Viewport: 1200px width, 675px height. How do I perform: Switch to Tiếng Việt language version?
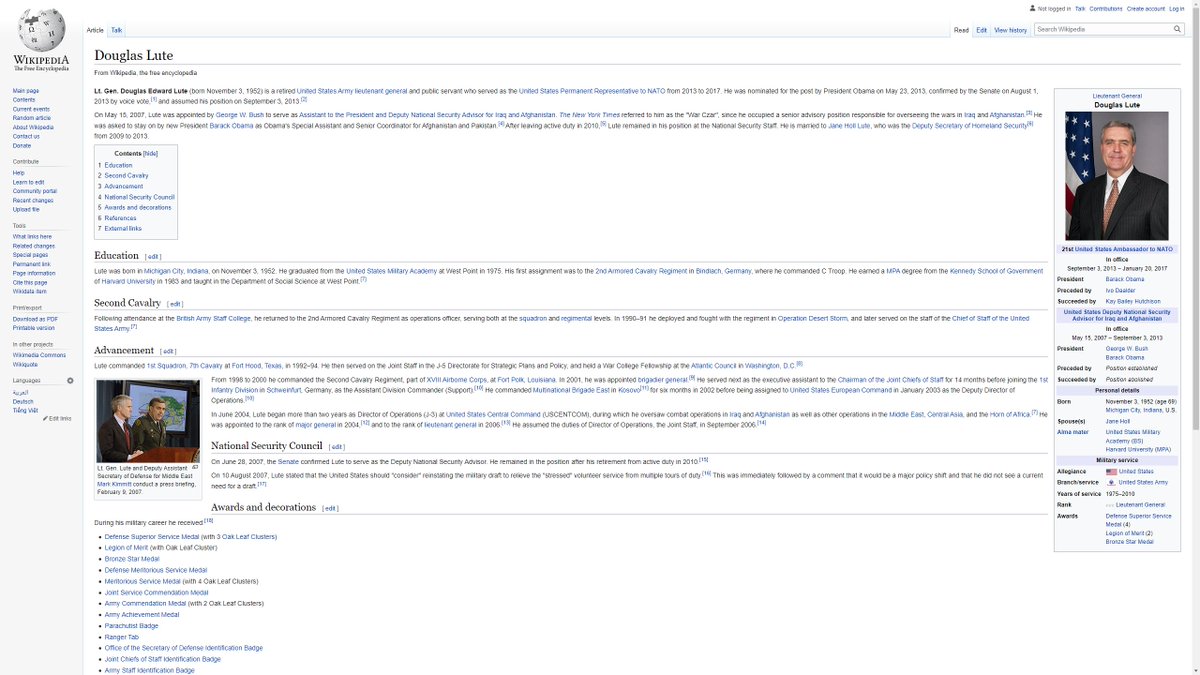point(25,410)
